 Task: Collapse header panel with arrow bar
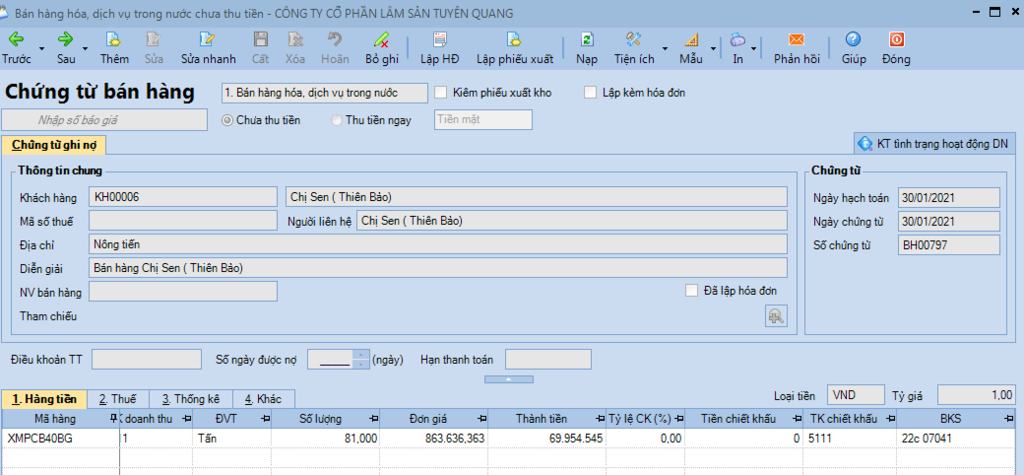point(509,379)
